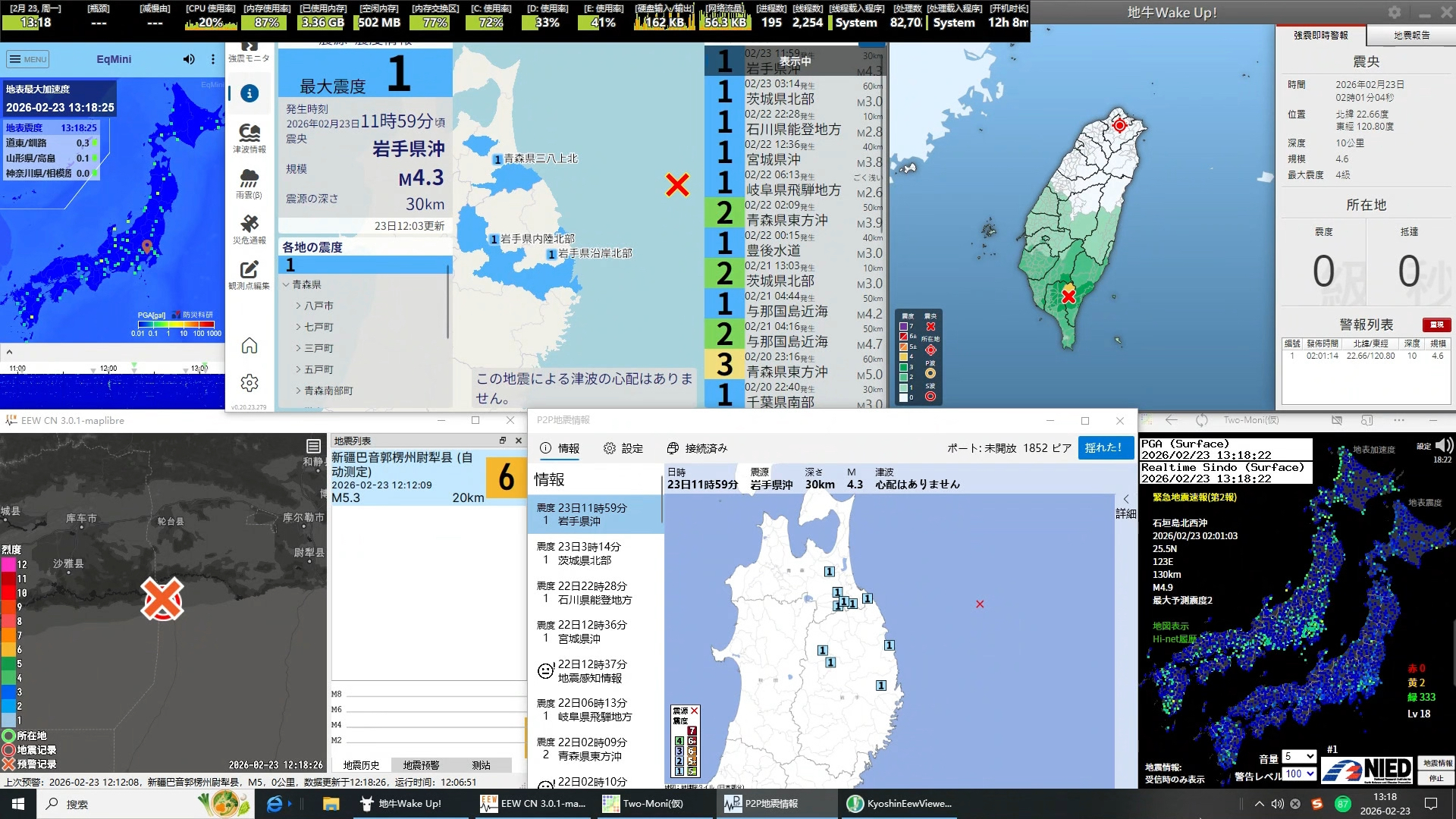Expand the 八戸市 entry
The height and width of the screenshot is (819, 1456).
pos(299,306)
